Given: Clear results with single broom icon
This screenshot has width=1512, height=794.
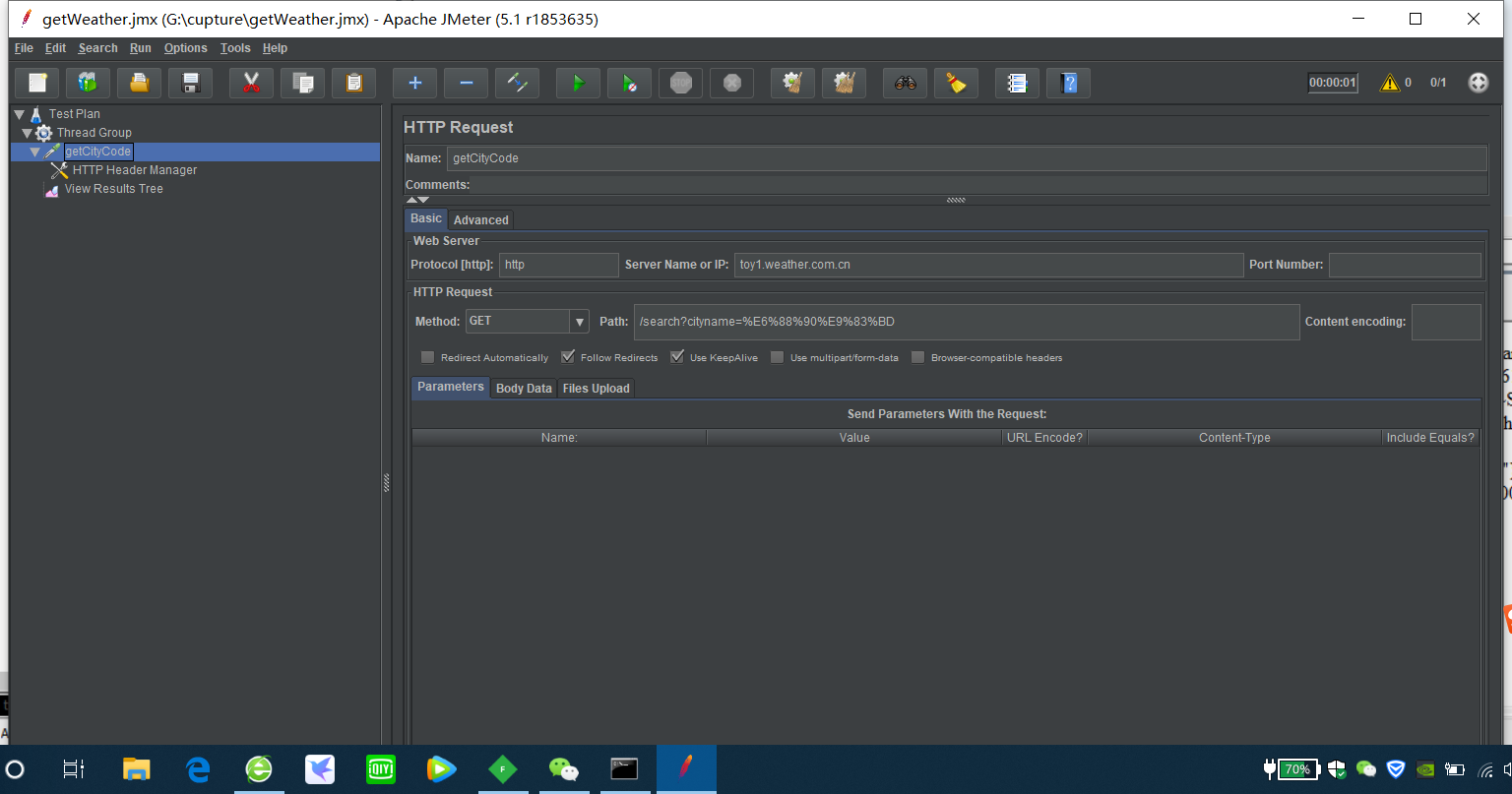Looking at the screenshot, I should tap(793, 84).
